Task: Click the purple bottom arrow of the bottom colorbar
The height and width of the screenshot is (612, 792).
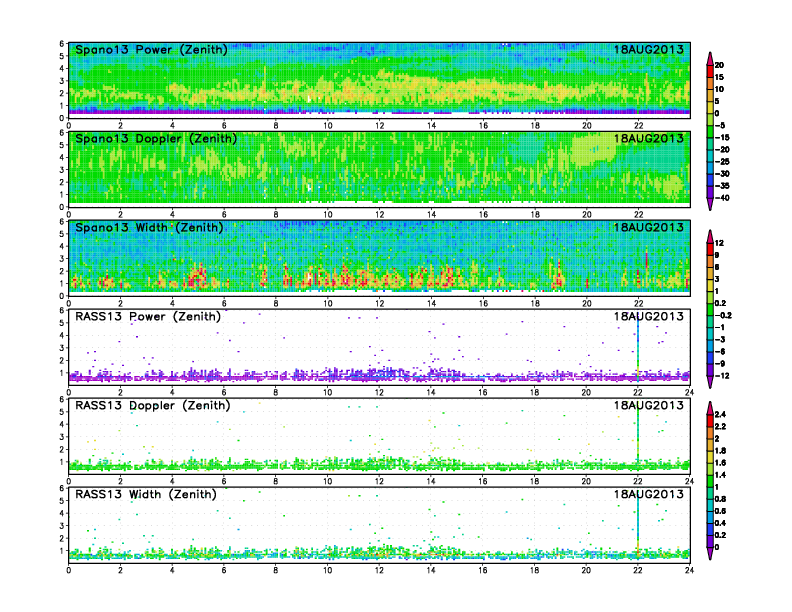Action: [708, 555]
